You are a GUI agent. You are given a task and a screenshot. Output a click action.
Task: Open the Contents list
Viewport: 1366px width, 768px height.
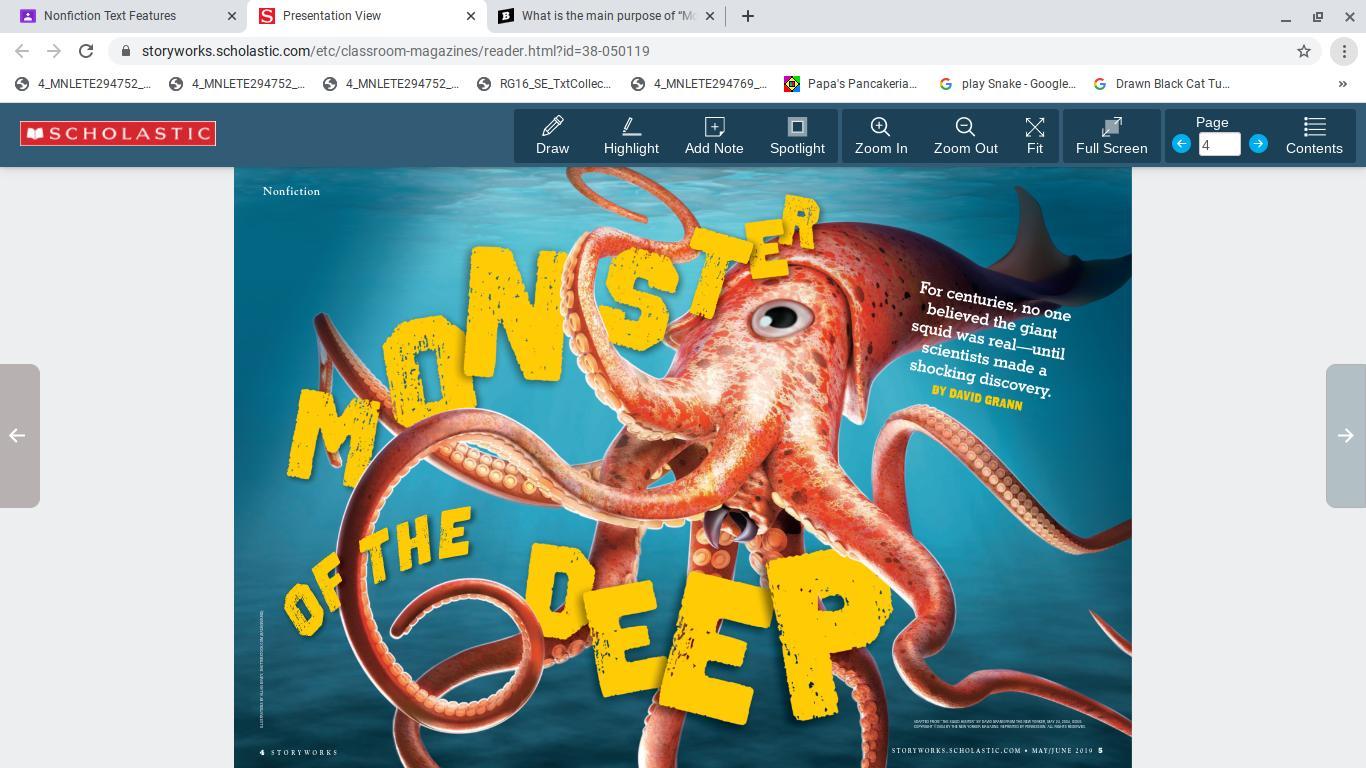[1314, 135]
